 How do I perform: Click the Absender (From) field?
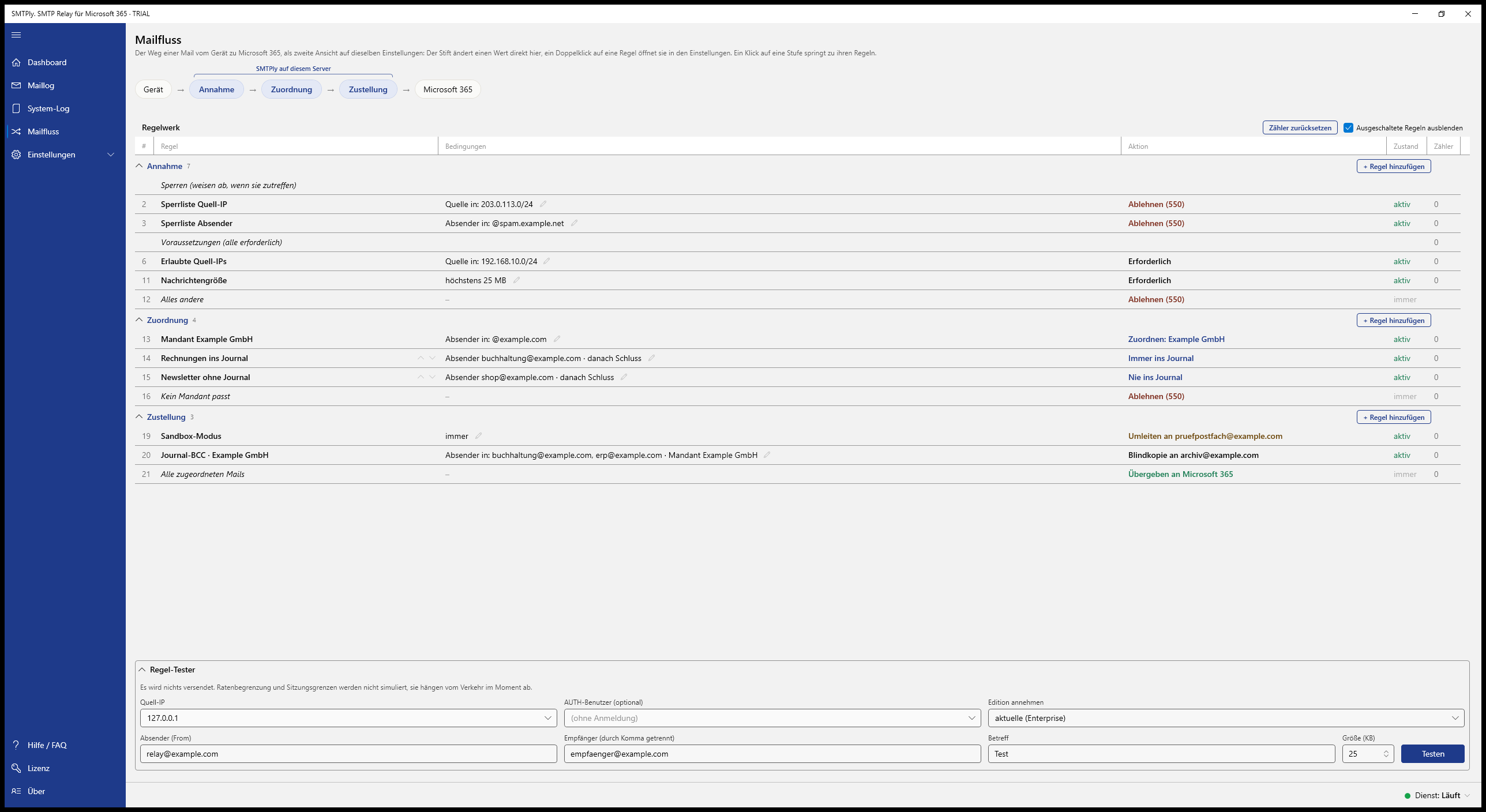(348, 754)
